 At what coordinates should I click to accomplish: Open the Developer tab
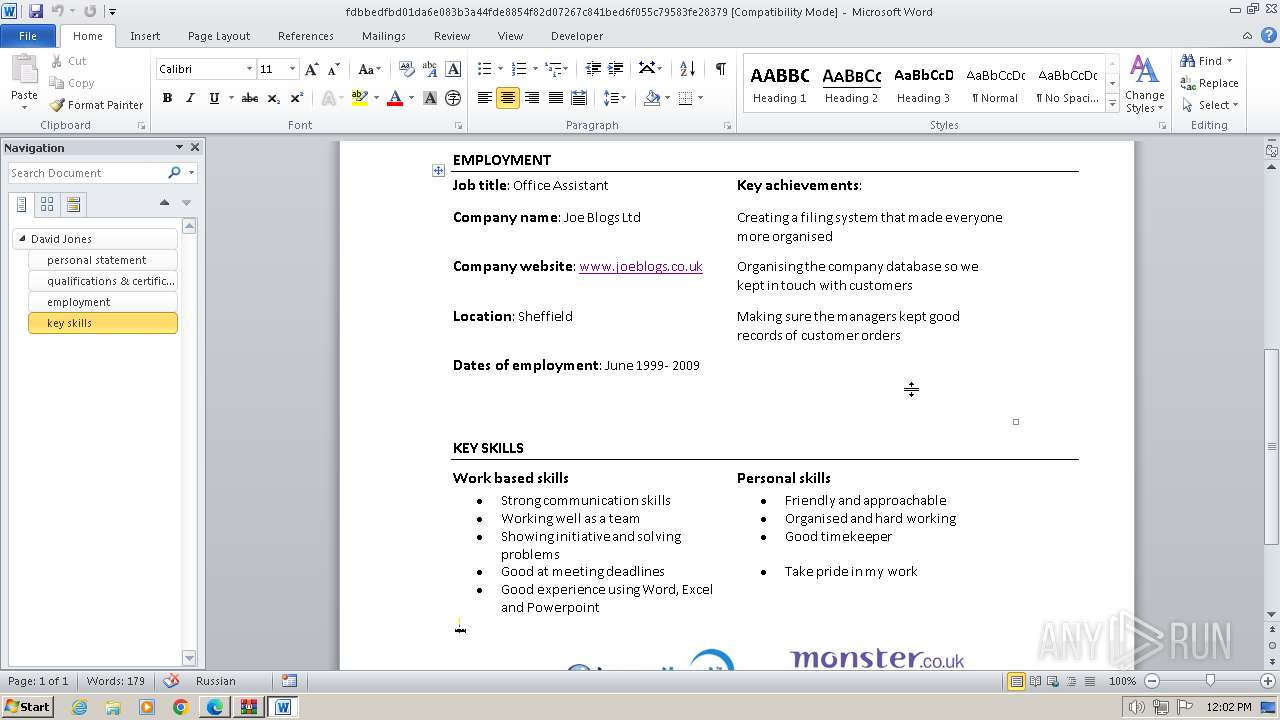(577, 36)
